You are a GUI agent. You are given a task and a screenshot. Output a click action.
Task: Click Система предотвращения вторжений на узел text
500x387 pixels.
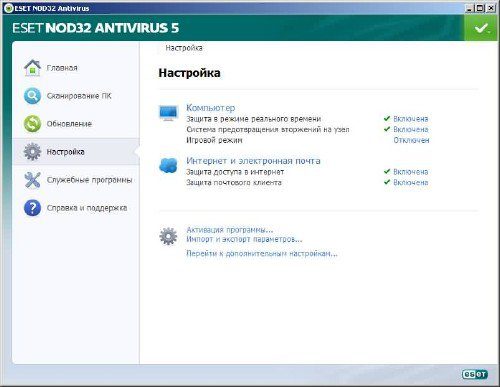[x=268, y=129]
